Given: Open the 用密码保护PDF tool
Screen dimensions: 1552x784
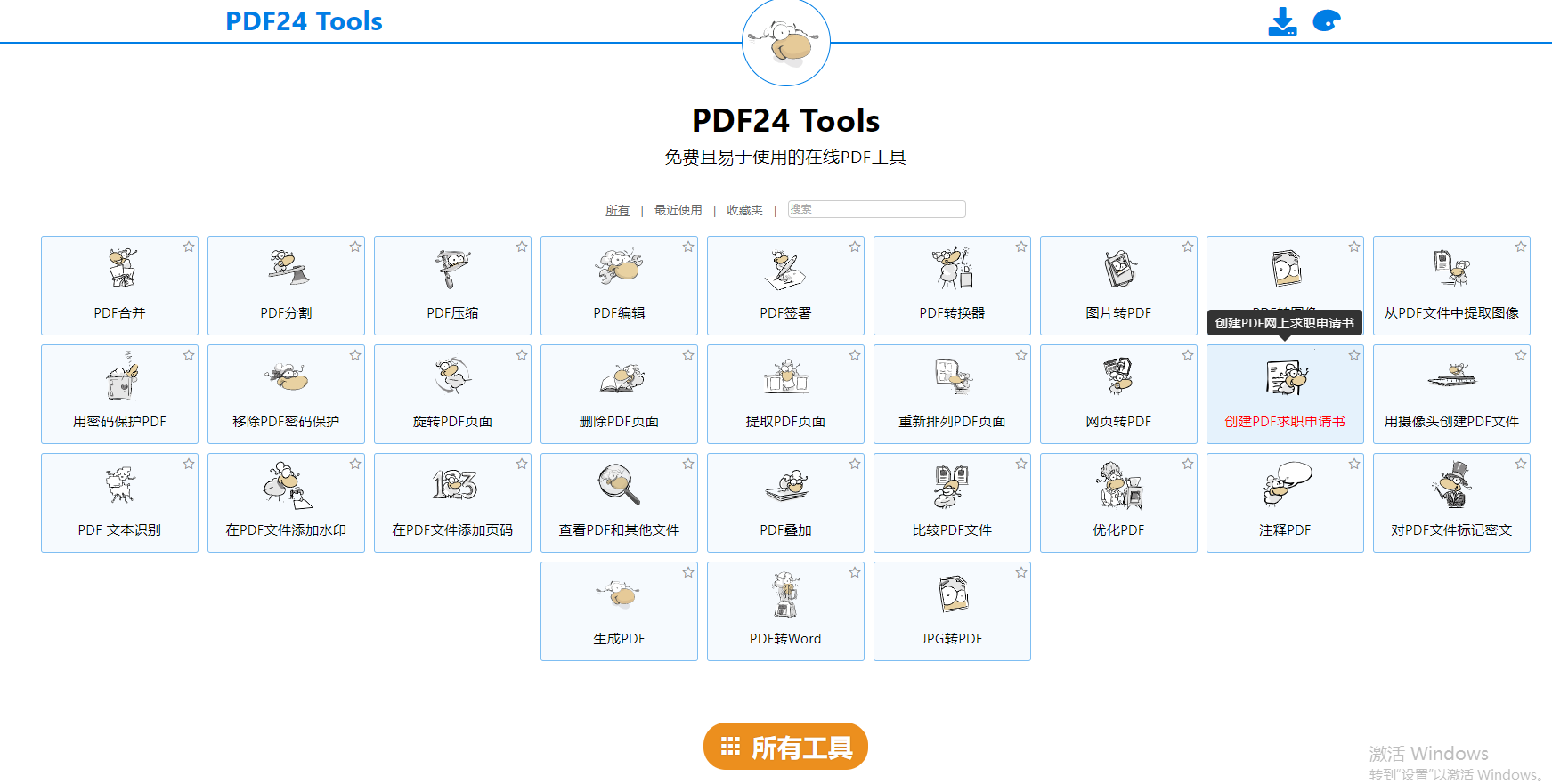Looking at the screenshot, I should coord(119,394).
